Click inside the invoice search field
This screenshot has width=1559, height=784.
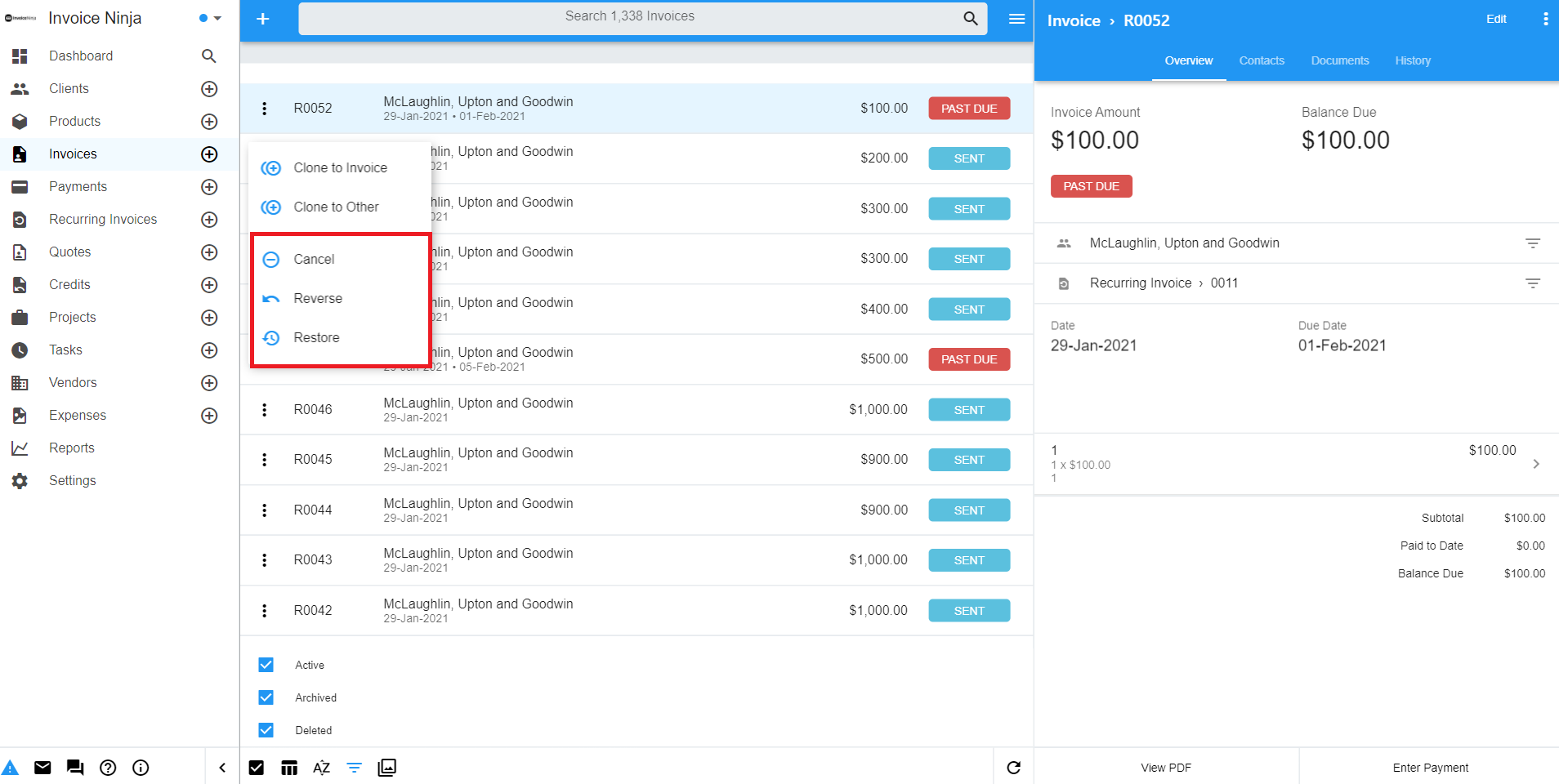pos(631,16)
